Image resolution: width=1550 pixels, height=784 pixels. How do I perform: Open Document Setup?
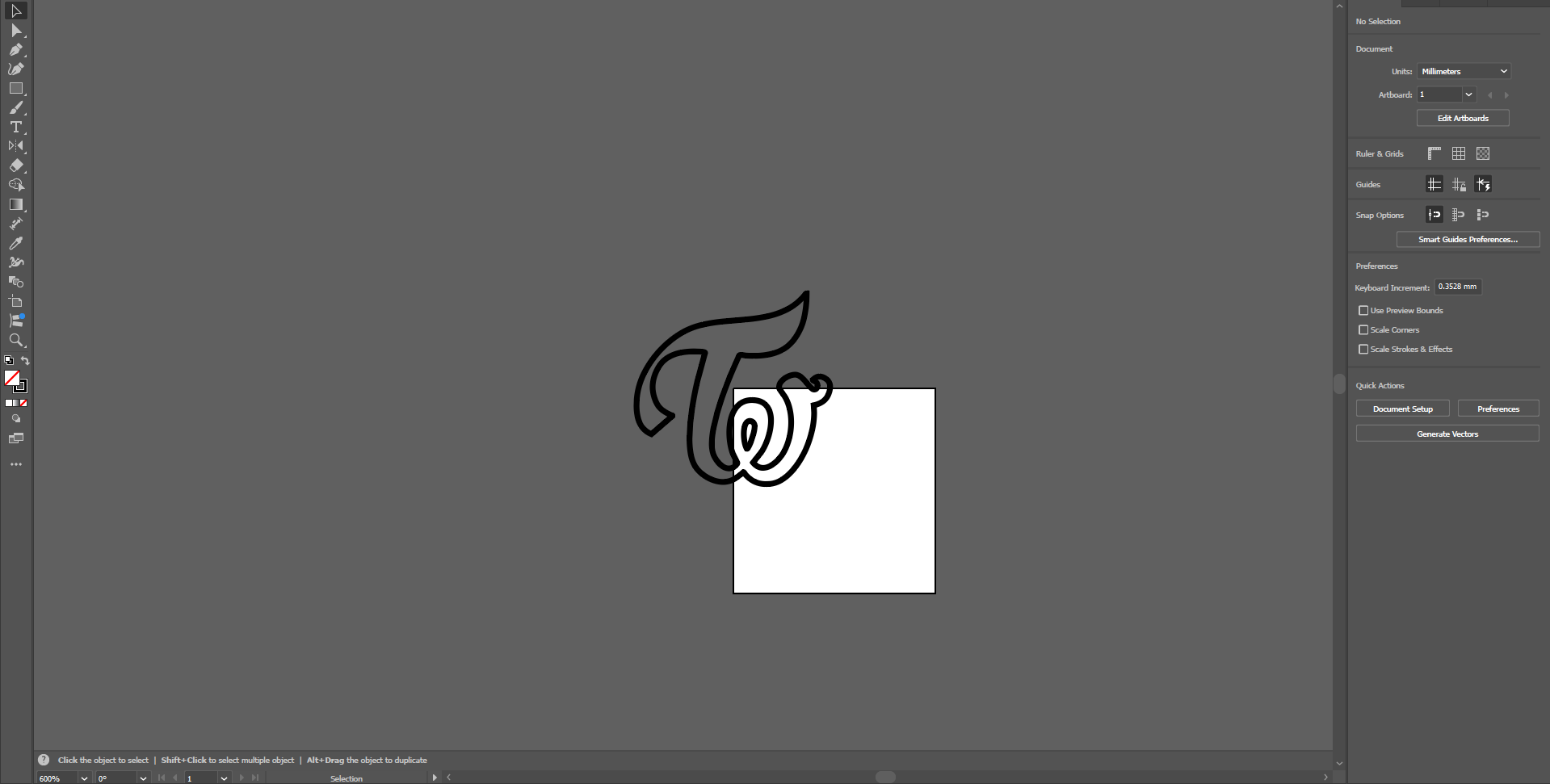(1402, 409)
